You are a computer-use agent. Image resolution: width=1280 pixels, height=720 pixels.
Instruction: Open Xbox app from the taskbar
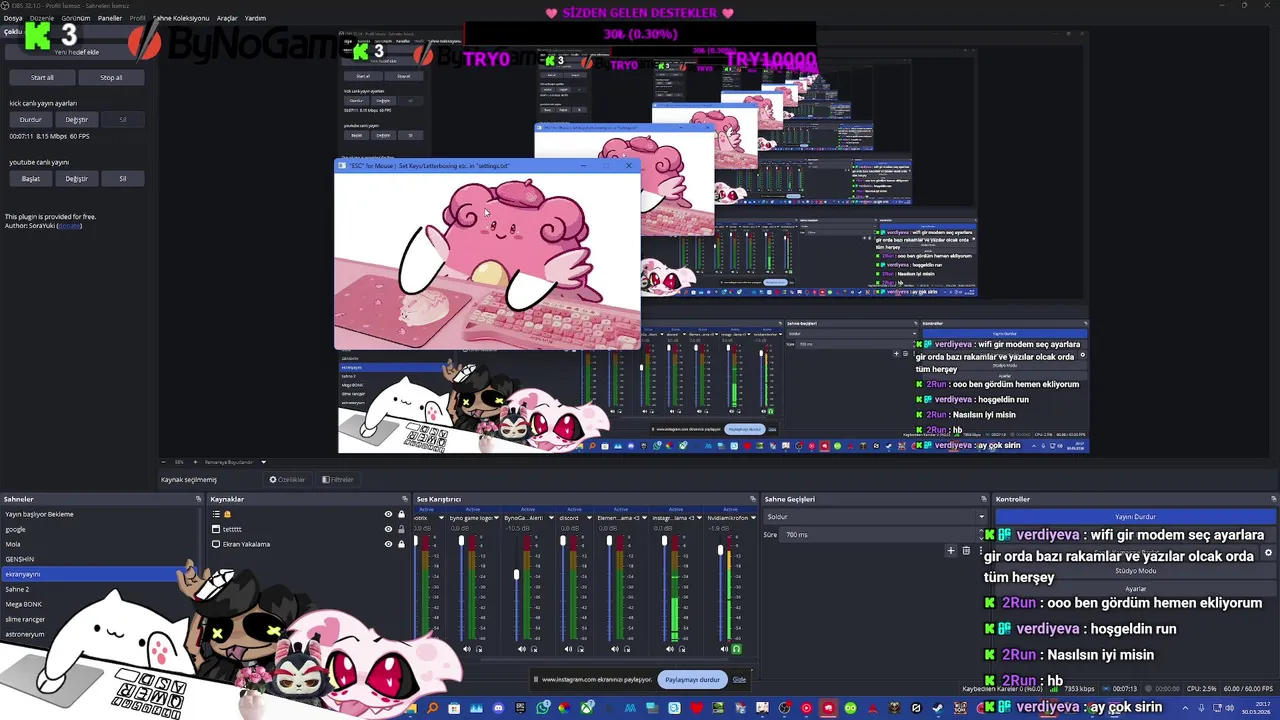pos(587,708)
